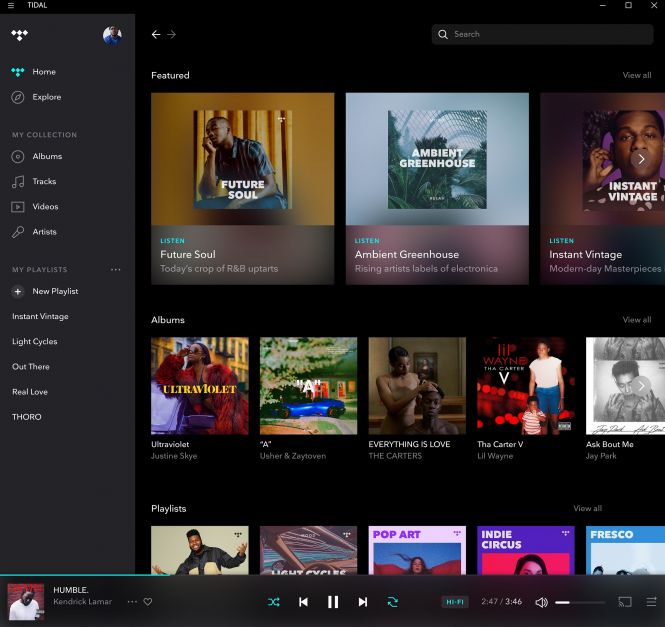
Task: Click View all for Featured section
Action: click(x=636, y=75)
